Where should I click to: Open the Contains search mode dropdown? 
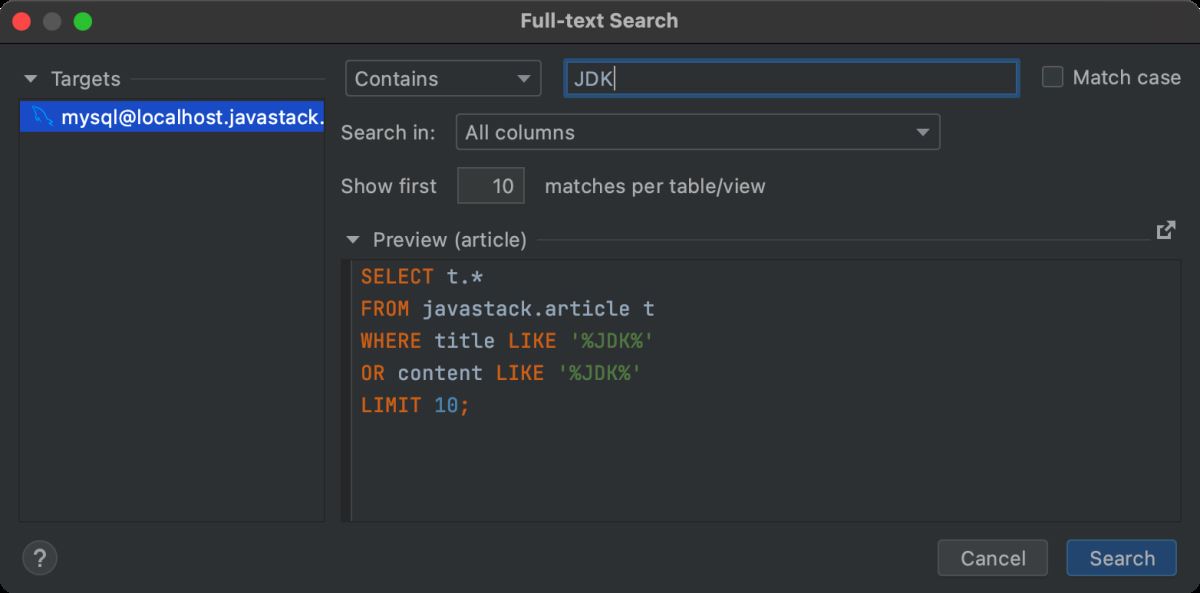[443, 78]
